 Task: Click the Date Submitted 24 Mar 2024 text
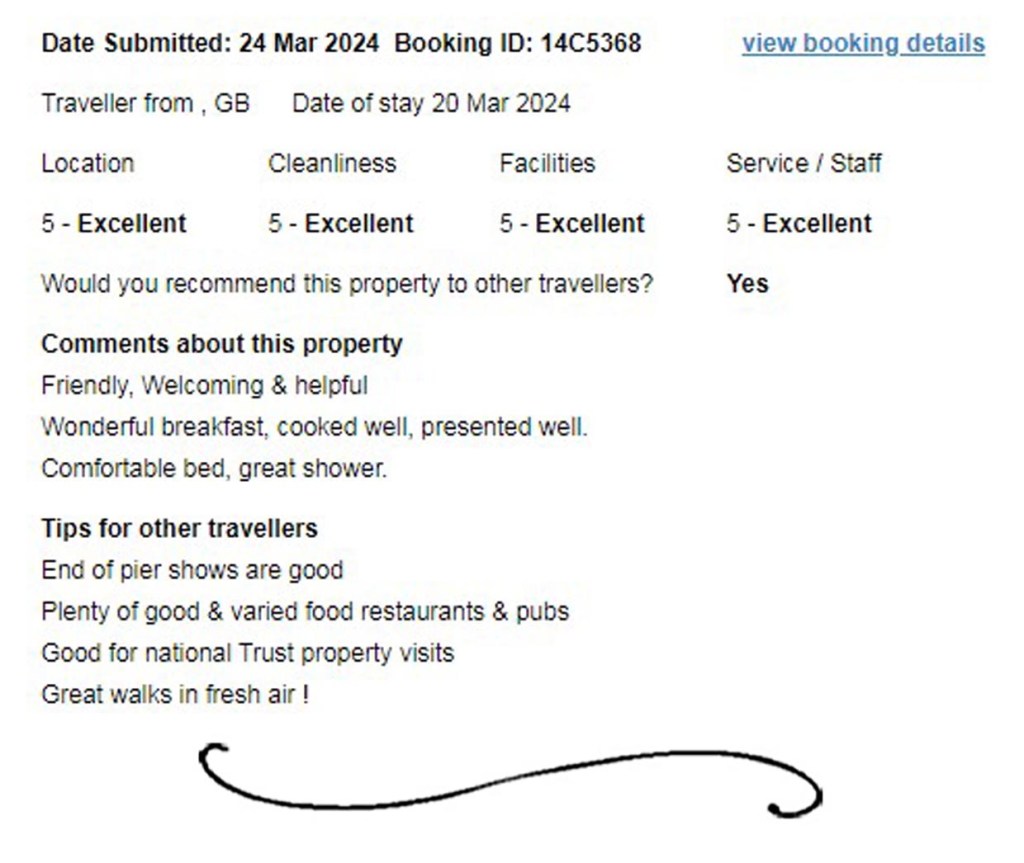[x=210, y=44]
